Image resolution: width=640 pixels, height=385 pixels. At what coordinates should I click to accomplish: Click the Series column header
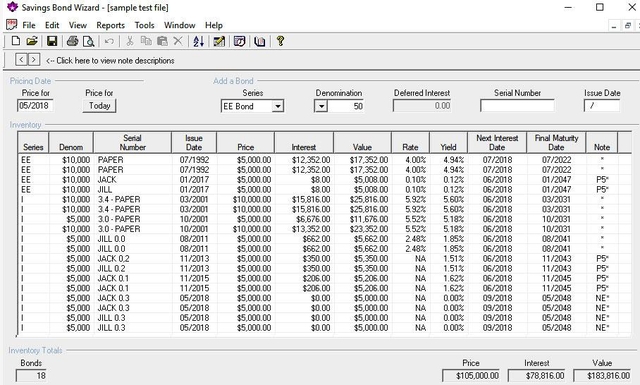click(33, 142)
